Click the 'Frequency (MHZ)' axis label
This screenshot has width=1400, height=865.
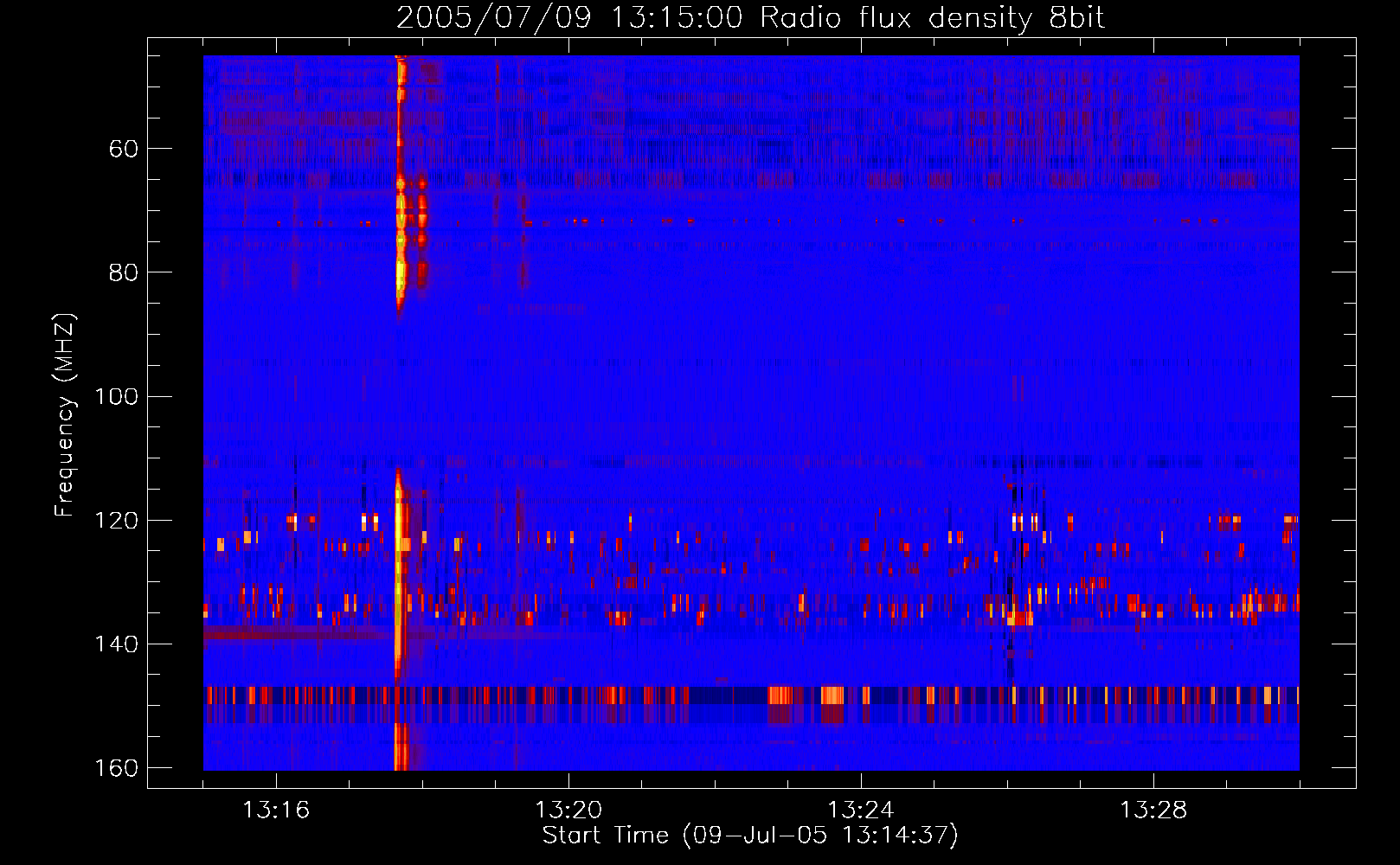point(65,414)
